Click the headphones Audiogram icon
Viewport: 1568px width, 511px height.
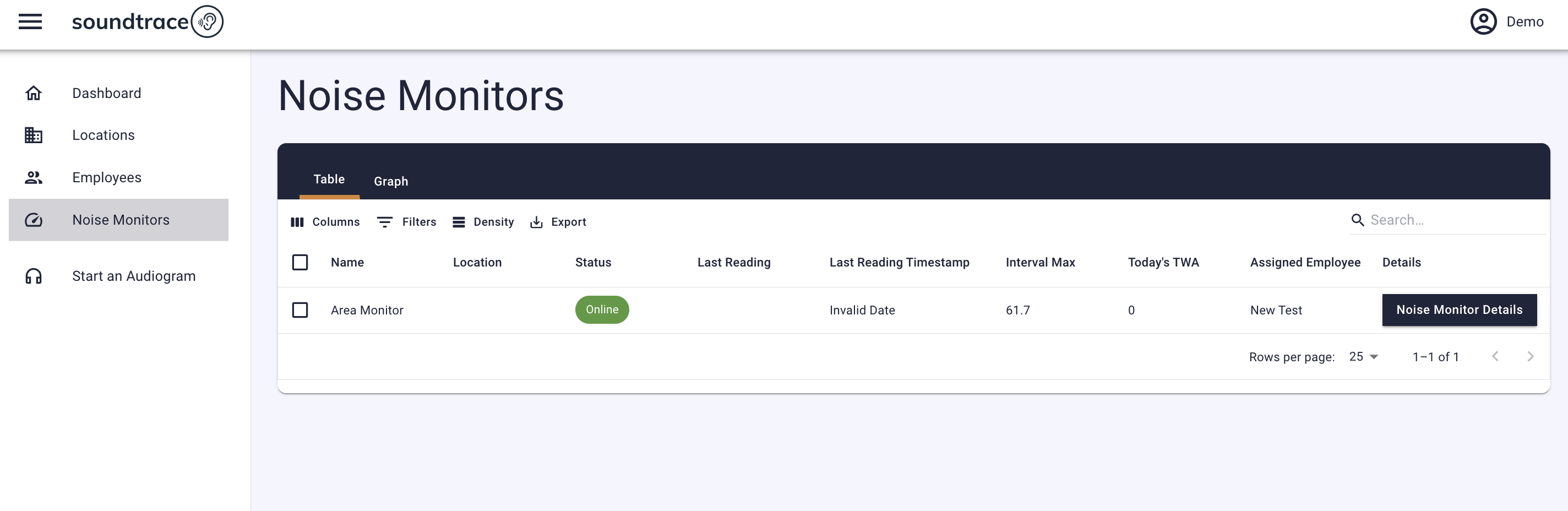click(34, 276)
